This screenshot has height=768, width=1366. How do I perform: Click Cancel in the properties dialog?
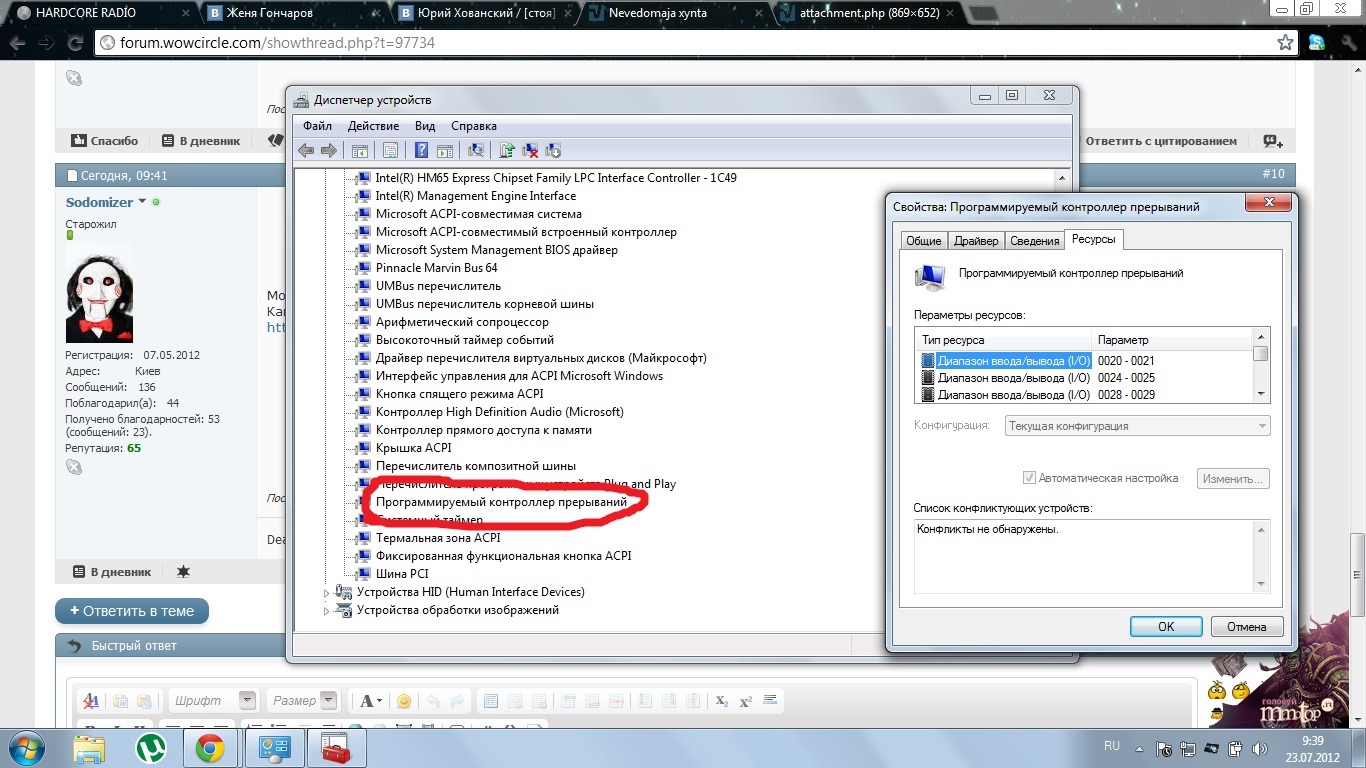pyautogui.click(x=1246, y=626)
